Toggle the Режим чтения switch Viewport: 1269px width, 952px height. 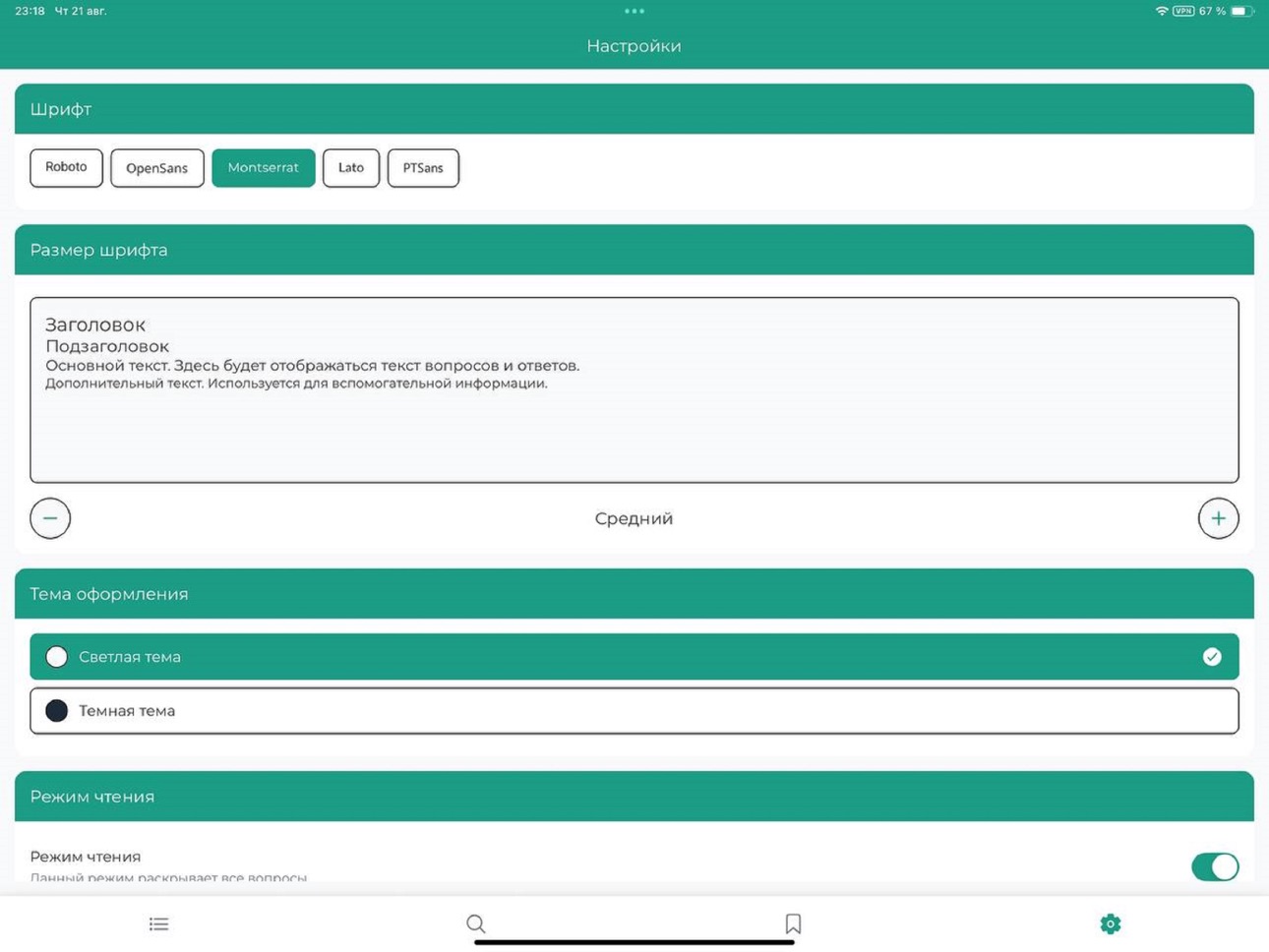point(1215,866)
